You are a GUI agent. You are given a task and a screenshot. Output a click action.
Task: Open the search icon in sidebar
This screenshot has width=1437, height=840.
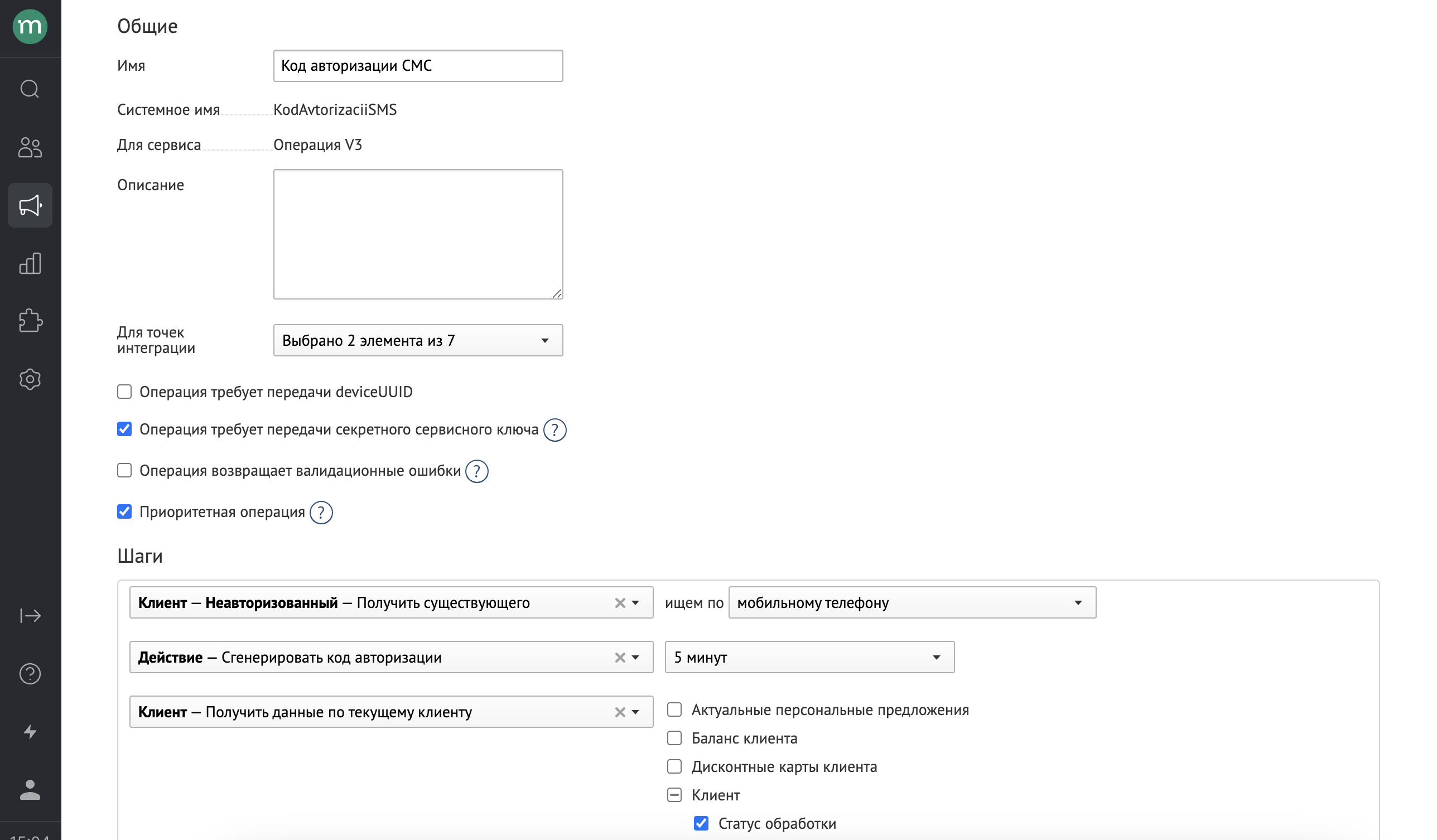[30, 89]
